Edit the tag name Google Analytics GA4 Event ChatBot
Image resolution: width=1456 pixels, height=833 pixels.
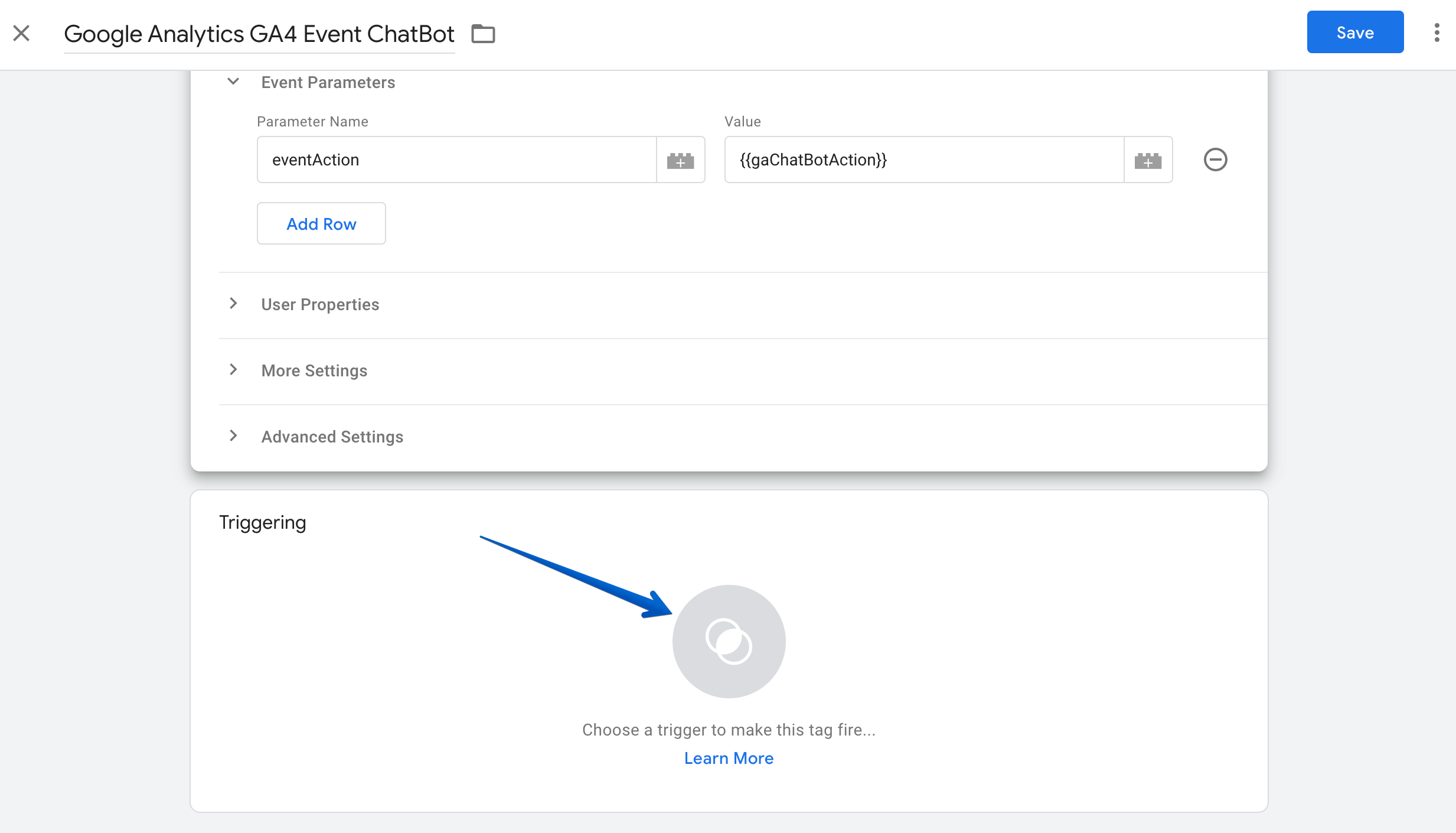pyautogui.click(x=259, y=34)
